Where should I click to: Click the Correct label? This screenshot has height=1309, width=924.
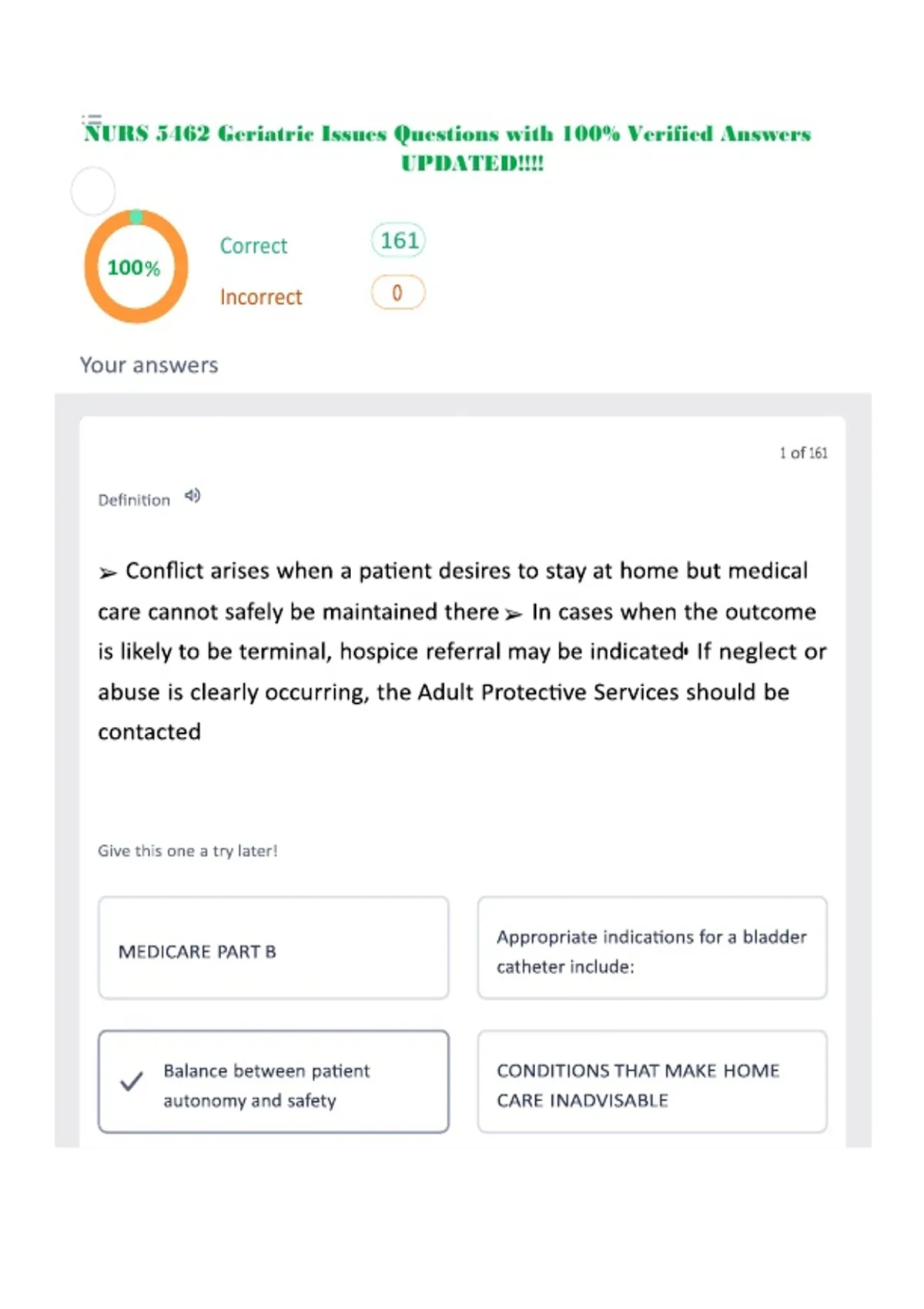[x=253, y=246]
